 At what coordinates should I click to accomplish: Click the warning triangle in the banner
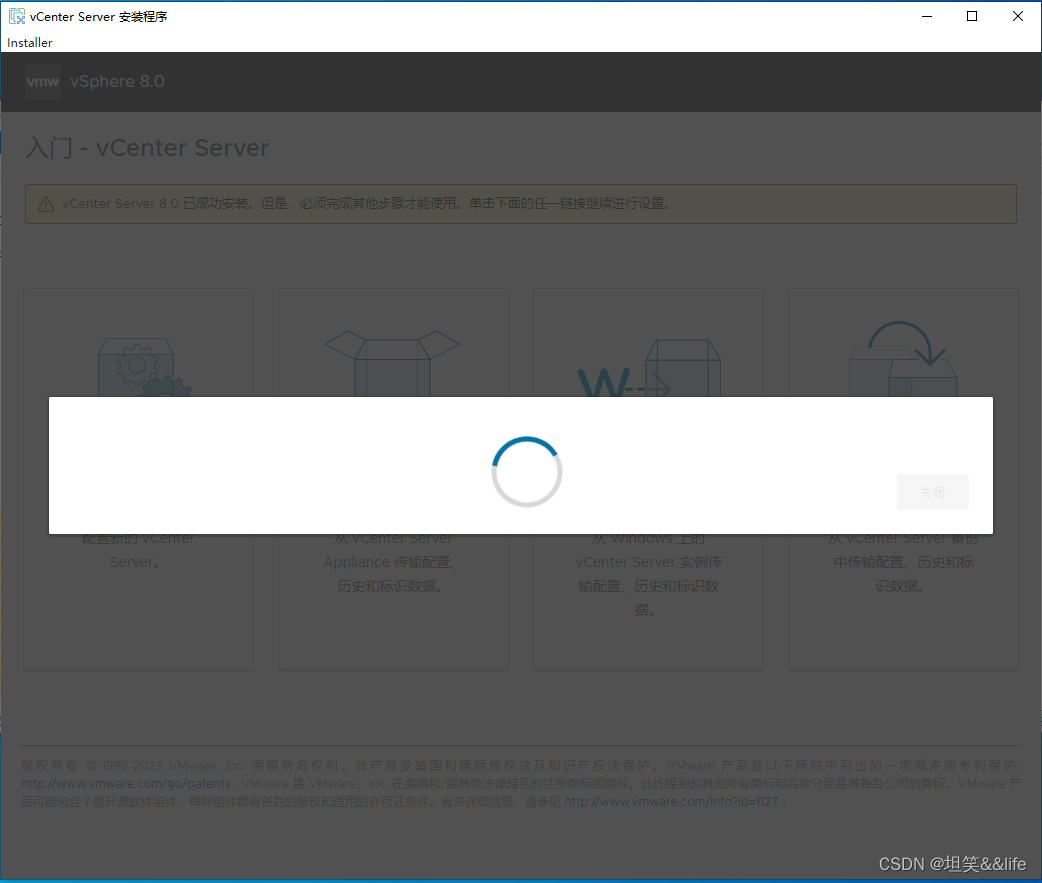[45, 204]
